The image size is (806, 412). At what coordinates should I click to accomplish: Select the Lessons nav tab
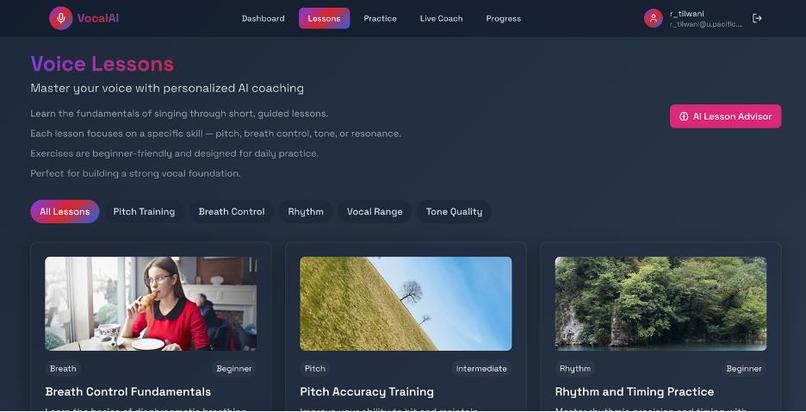(324, 18)
